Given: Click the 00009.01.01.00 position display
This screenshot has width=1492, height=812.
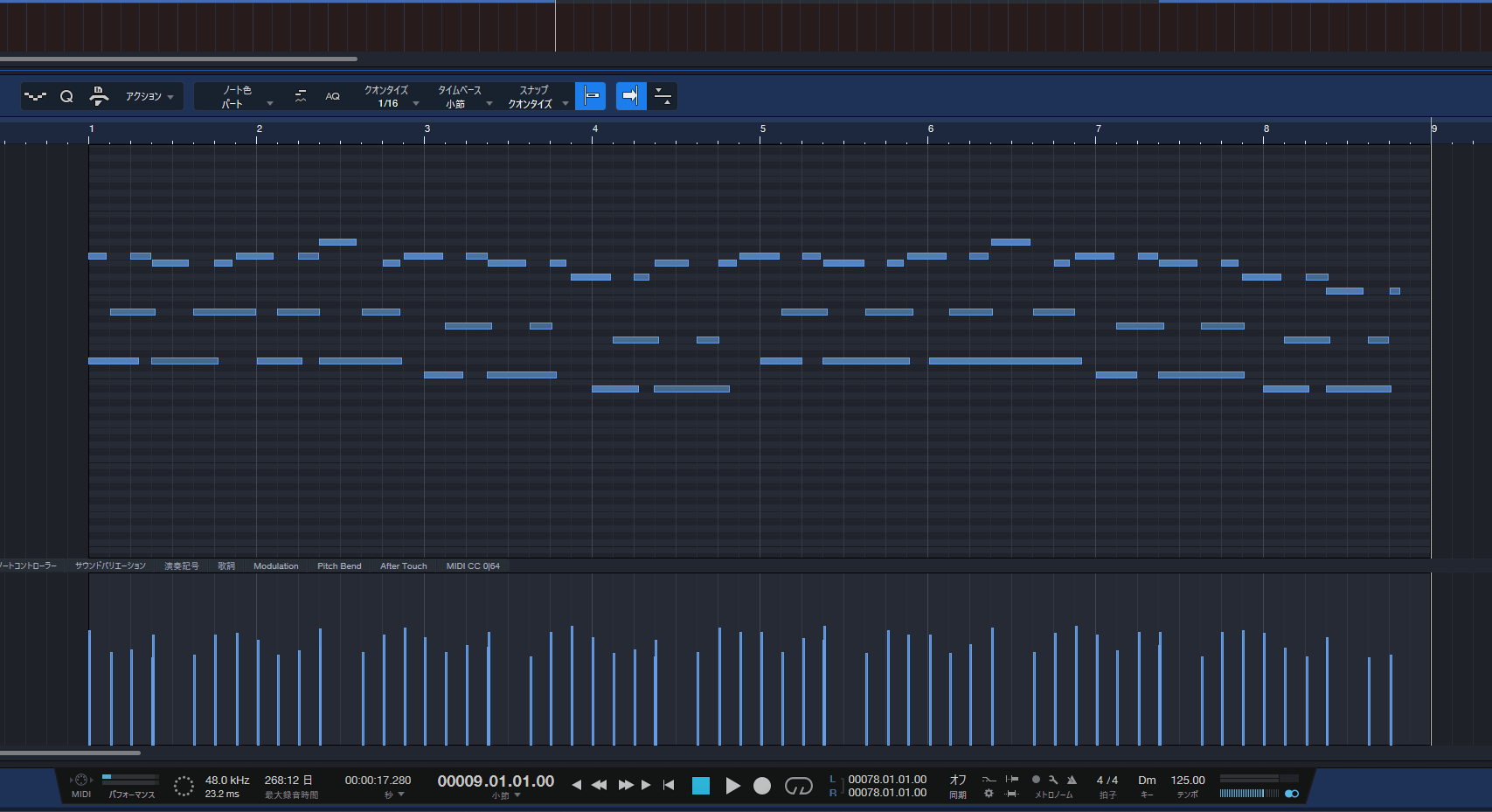Looking at the screenshot, I should click(496, 781).
